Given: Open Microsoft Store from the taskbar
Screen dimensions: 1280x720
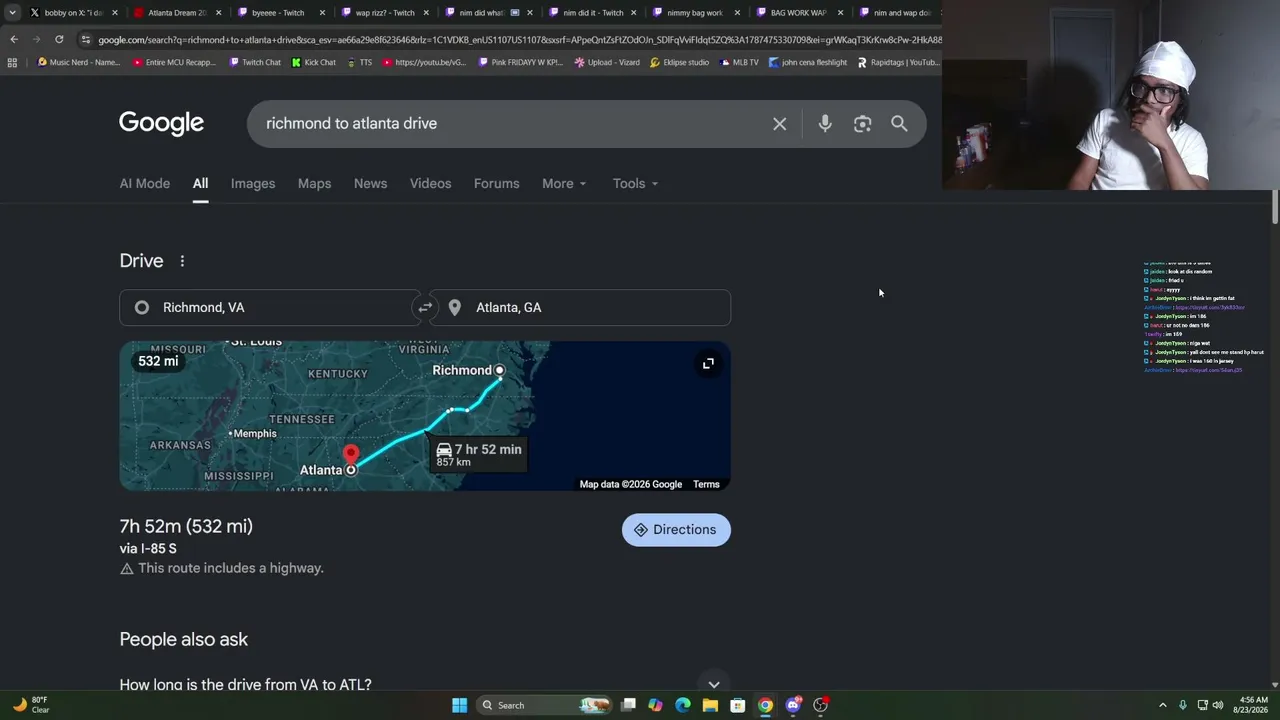Looking at the screenshot, I should [738, 705].
